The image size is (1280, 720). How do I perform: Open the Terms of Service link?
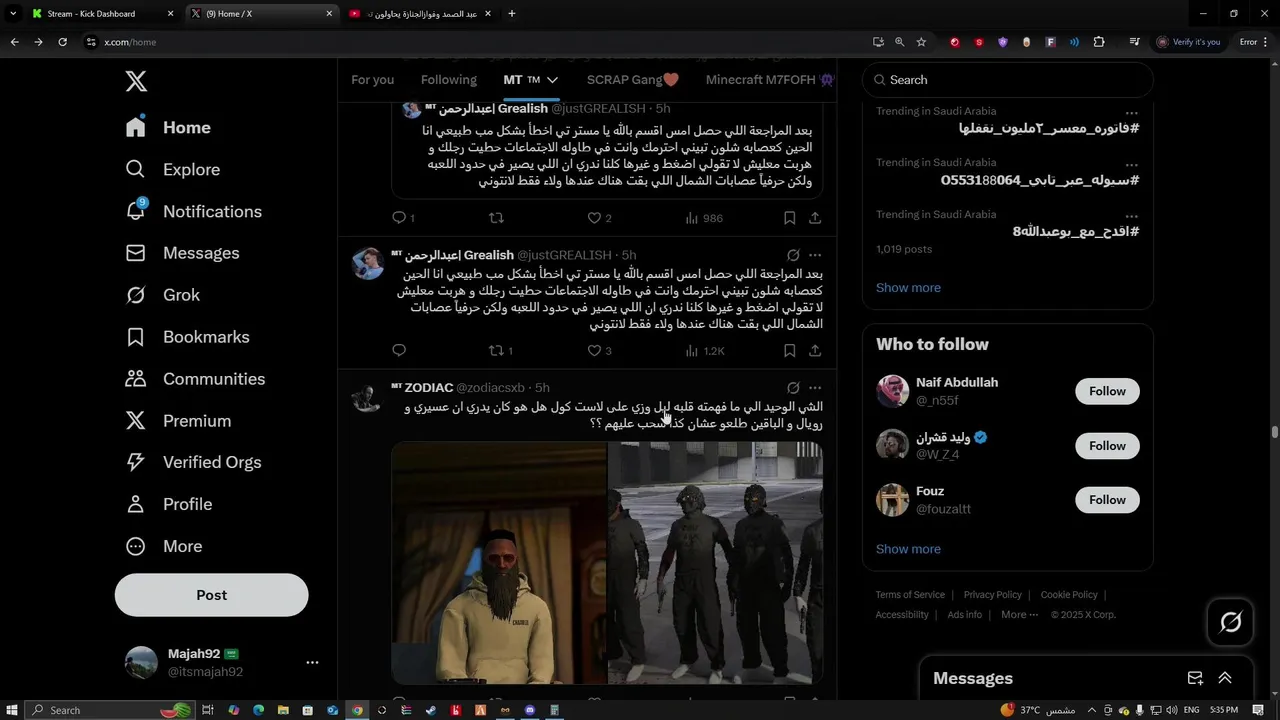point(910,595)
